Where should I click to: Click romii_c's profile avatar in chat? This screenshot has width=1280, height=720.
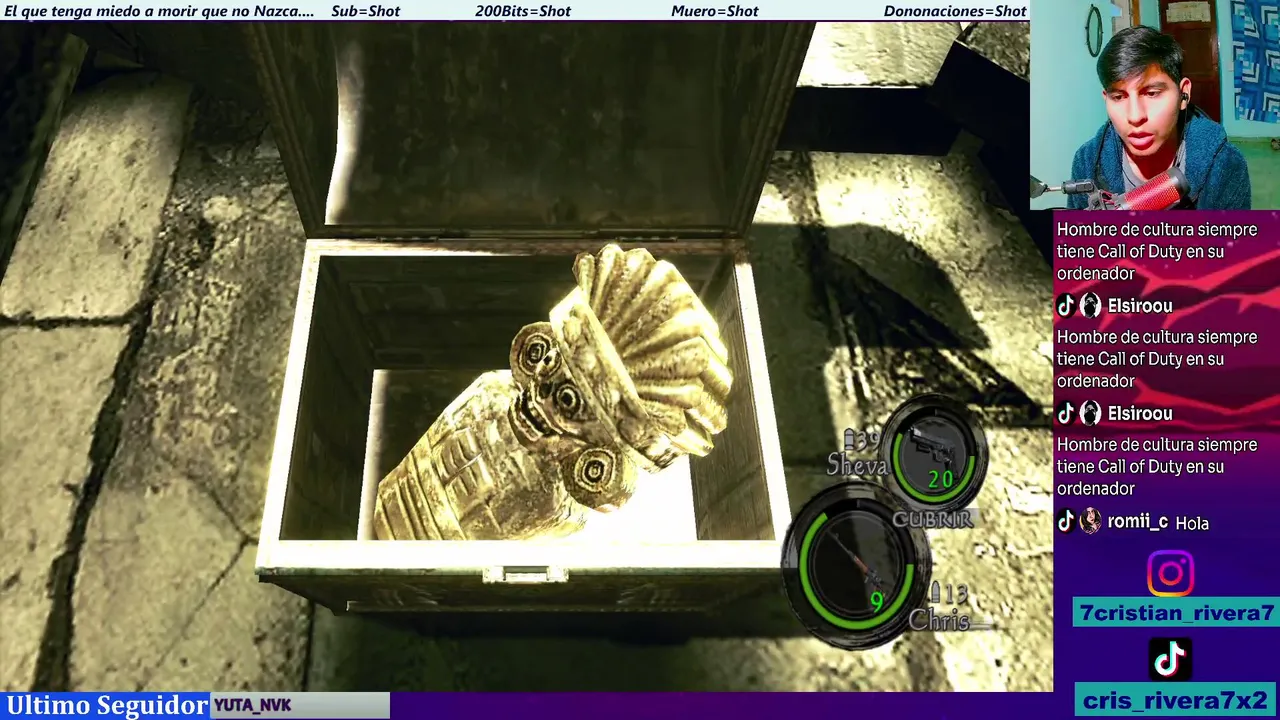coord(1090,521)
